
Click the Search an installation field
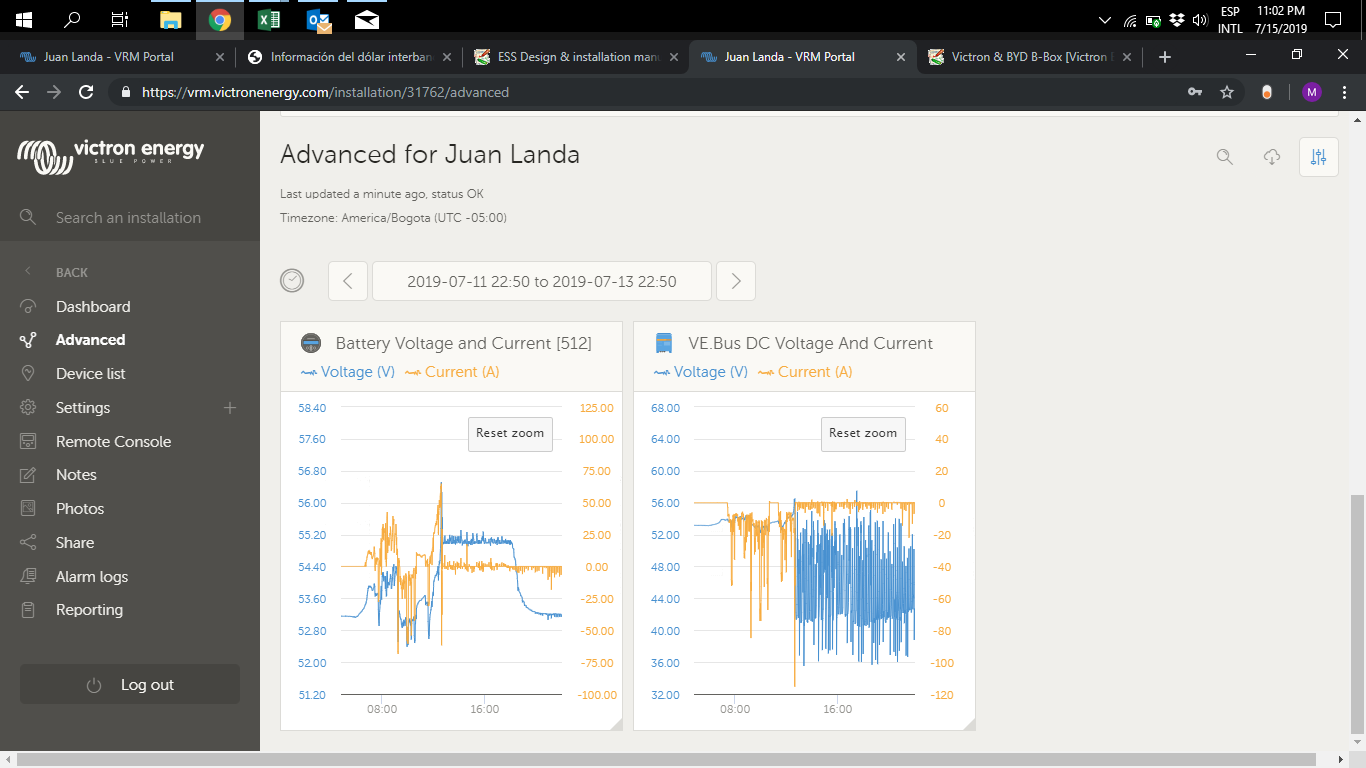(130, 217)
